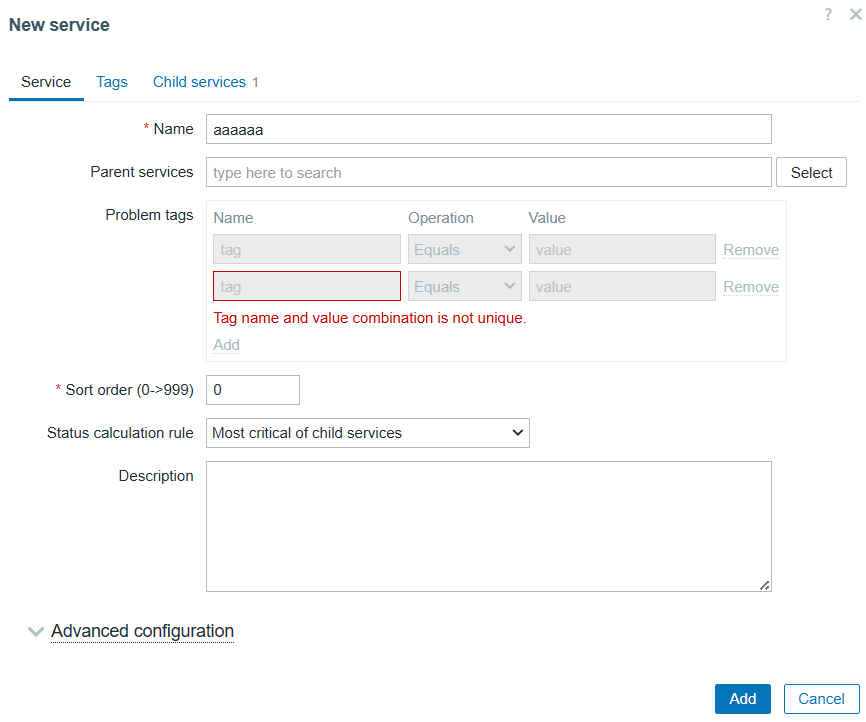Click Add link under problem tags

pos(226,345)
